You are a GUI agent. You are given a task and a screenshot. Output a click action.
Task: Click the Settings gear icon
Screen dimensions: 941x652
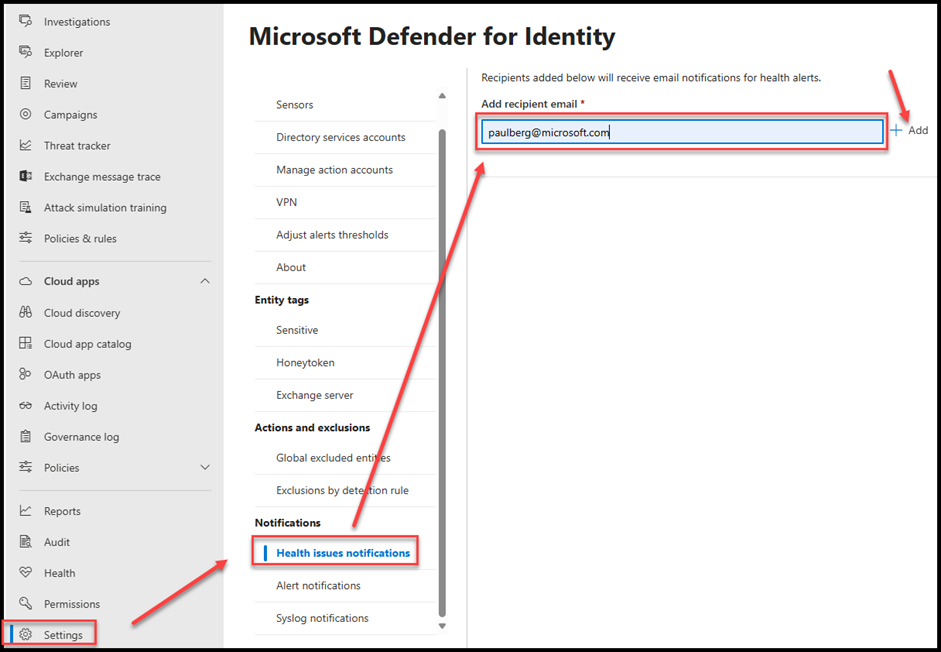coord(25,635)
